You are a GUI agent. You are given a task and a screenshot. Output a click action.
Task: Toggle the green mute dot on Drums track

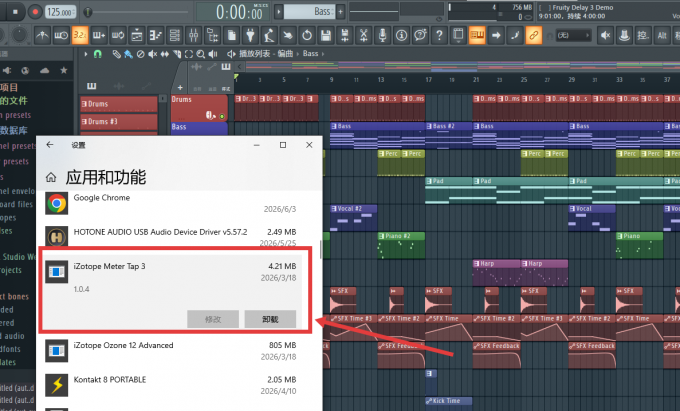pos(222,116)
